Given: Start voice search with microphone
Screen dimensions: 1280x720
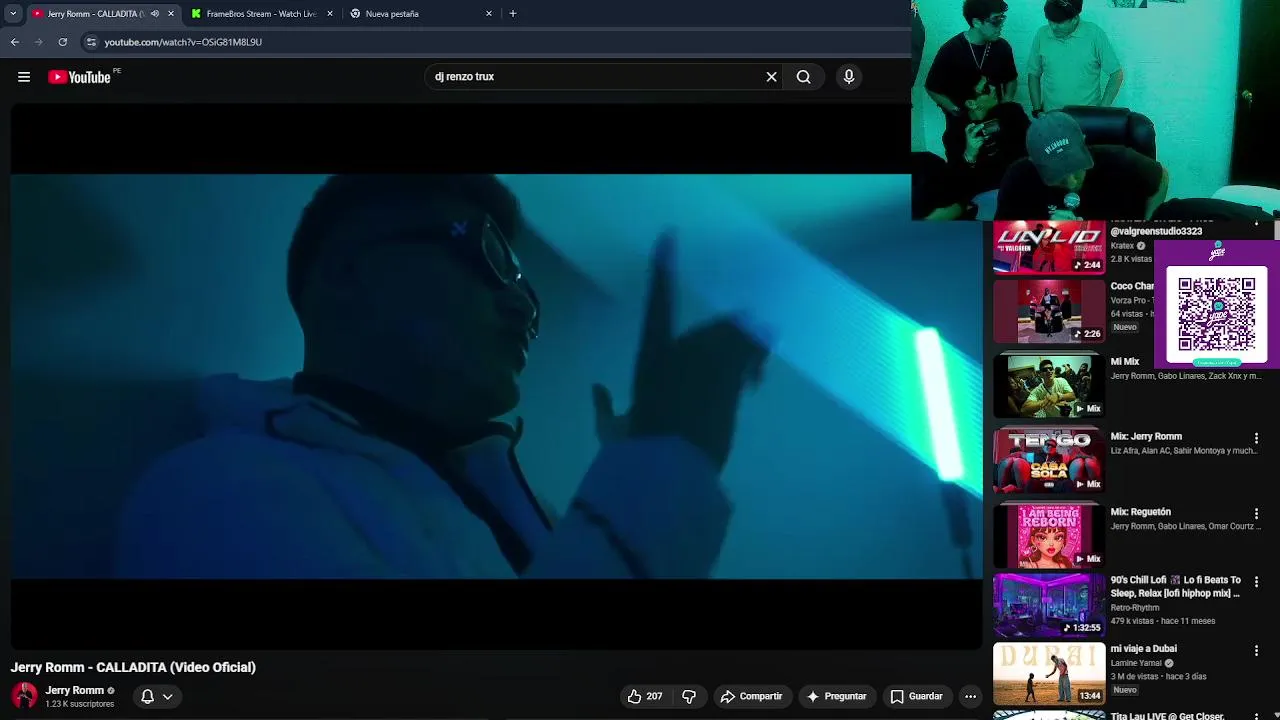Looking at the screenshot, I should pyautogui.click(x=849, y=77).
